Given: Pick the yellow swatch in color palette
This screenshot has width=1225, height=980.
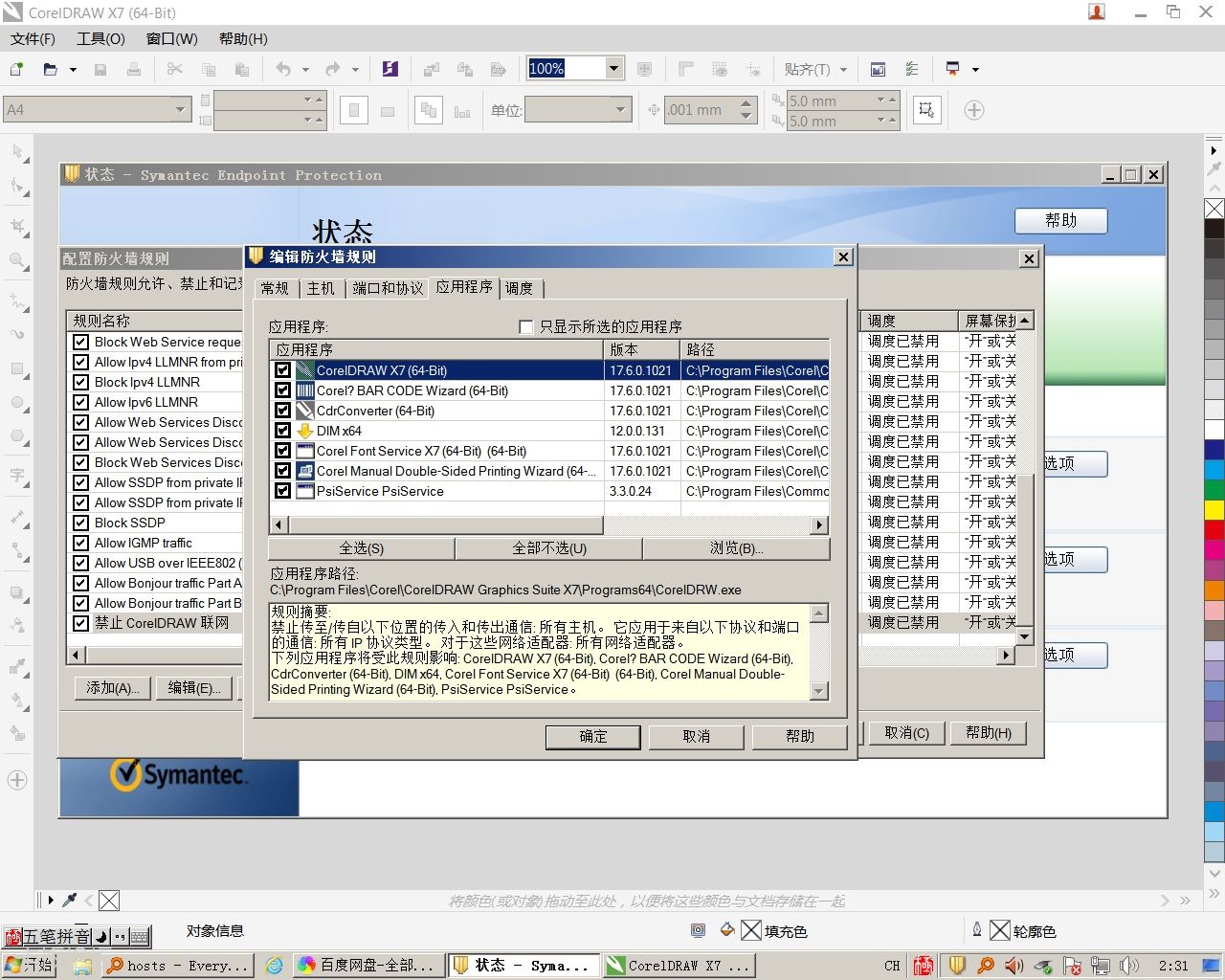Looking at the screenshot, I should click(x=1214, y=510).
